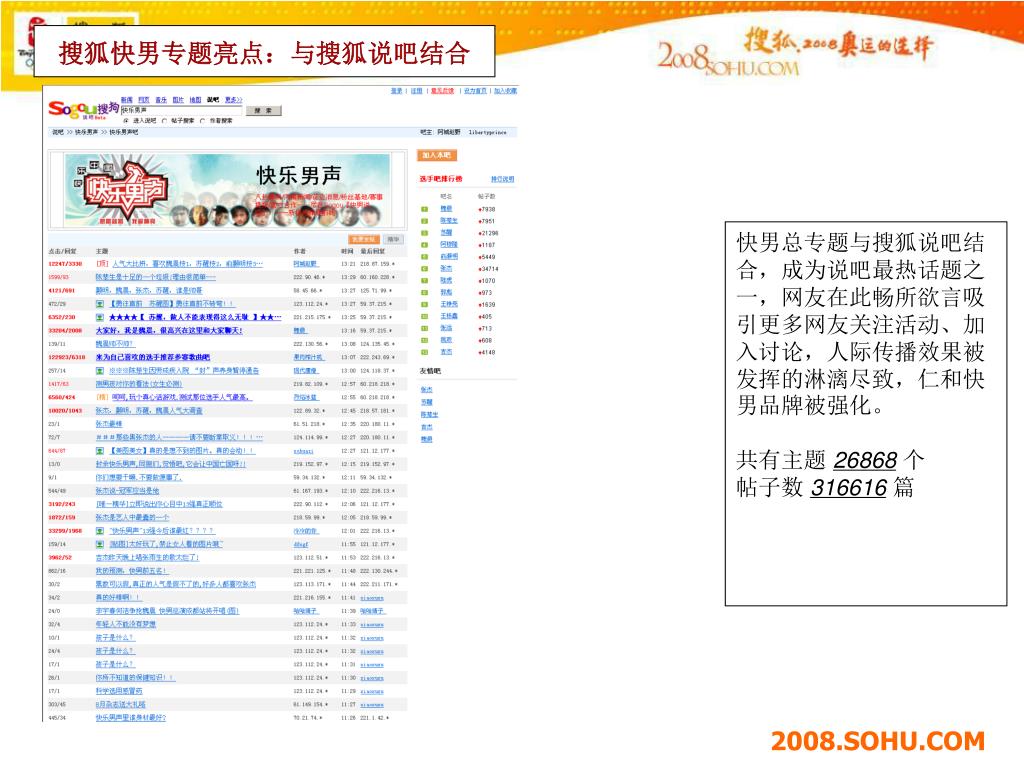Screen dimensions: 1024x768
Task: Click the 2008.SOHU.COM footer text
Action: (878, 741)
